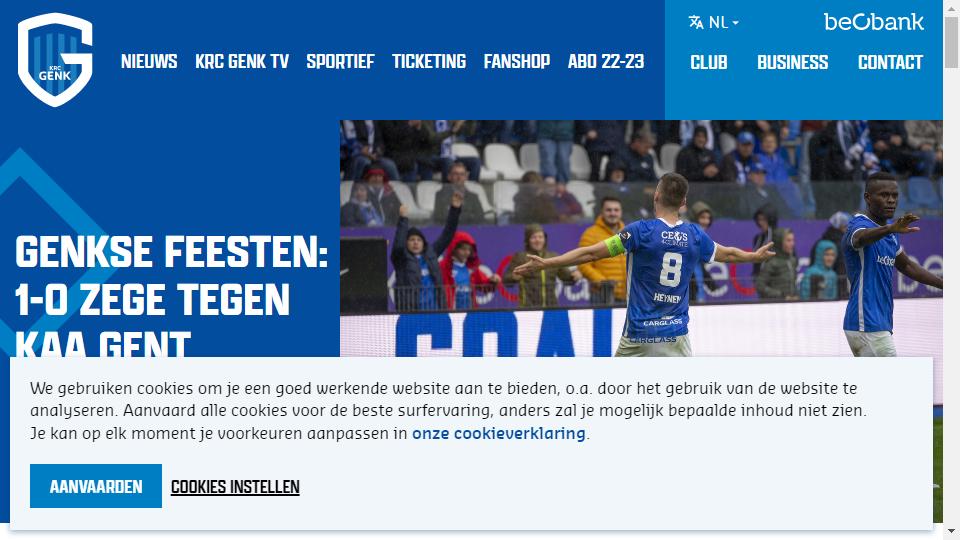Open the Club menu
Image resolution: width=960 pixels, height=540 pixels.
pyautogui.click(x=709, y=62)
